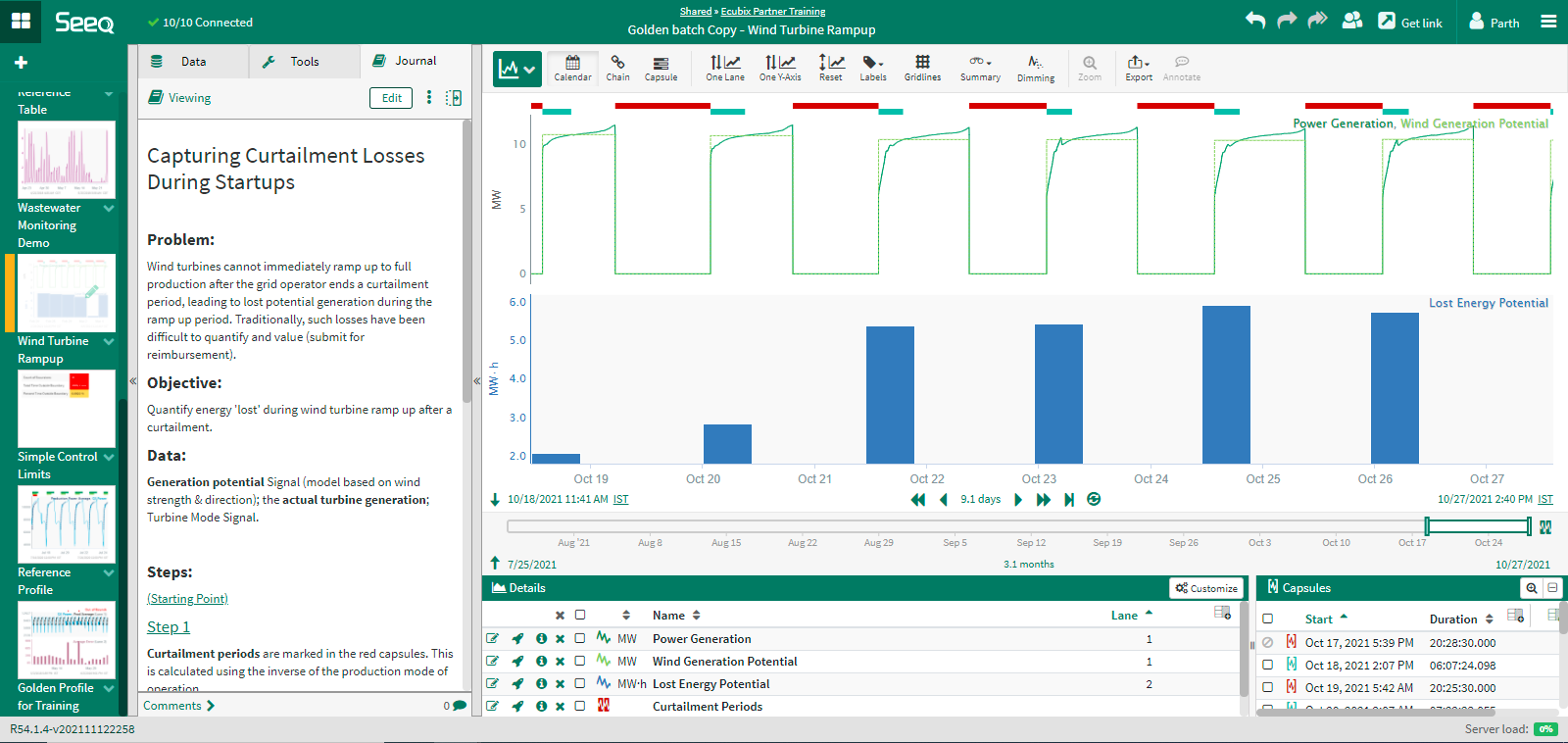The height and width of the screenshot is (743, 1568).
Task: Click the Get link button
Action: pyautogui.click(x=1410, y=22)
